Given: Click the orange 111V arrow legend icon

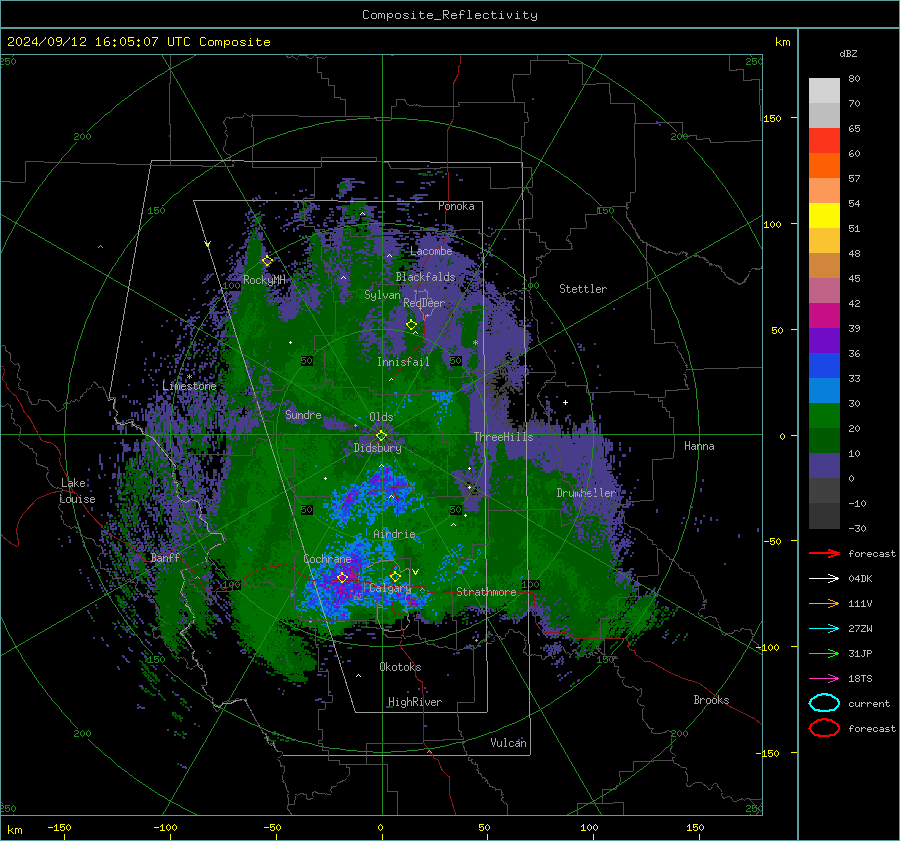Looking at the screenshot, I should (x=824, y=603).
